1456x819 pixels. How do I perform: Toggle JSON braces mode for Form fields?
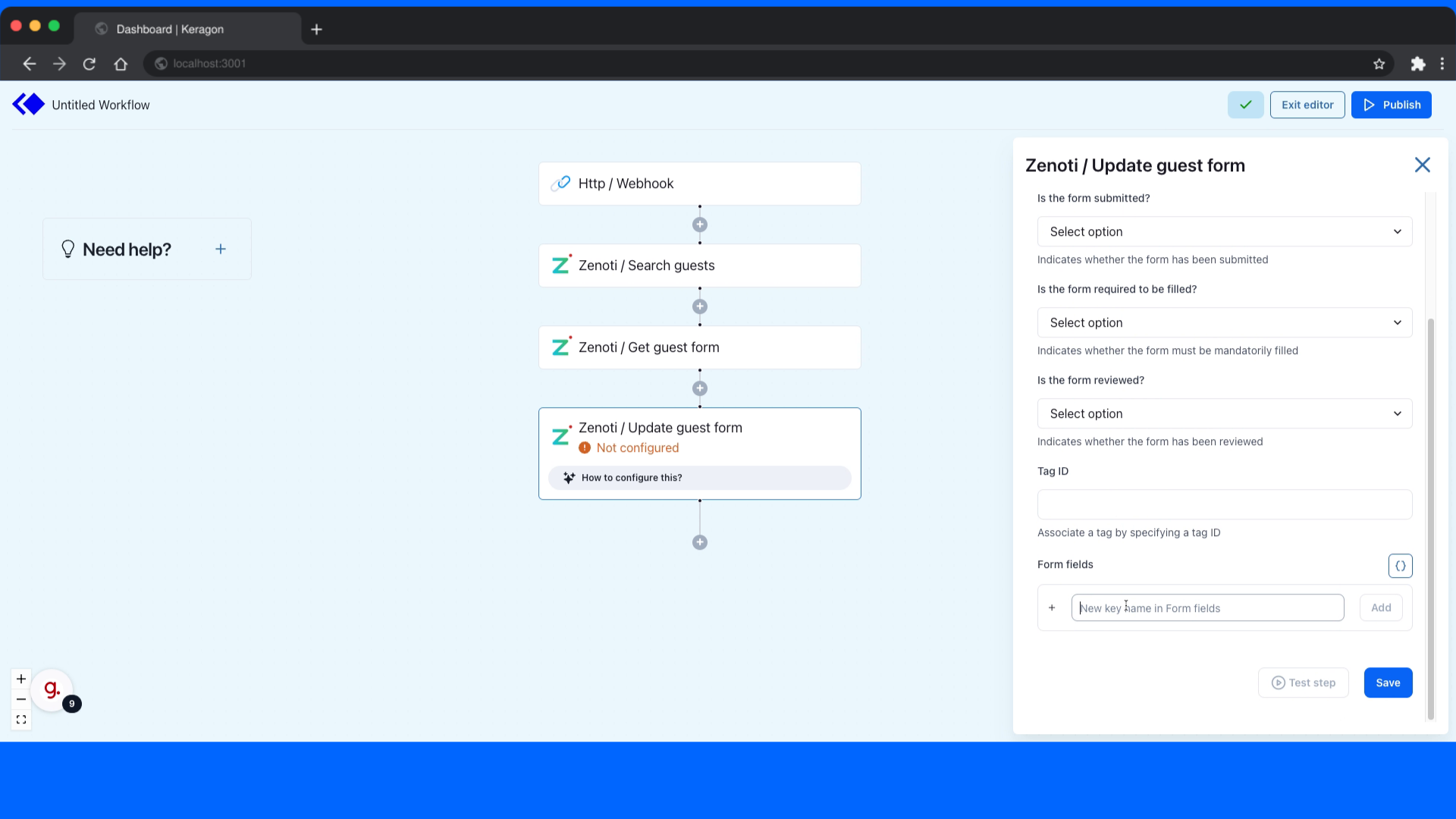[x=1400, y=565]
